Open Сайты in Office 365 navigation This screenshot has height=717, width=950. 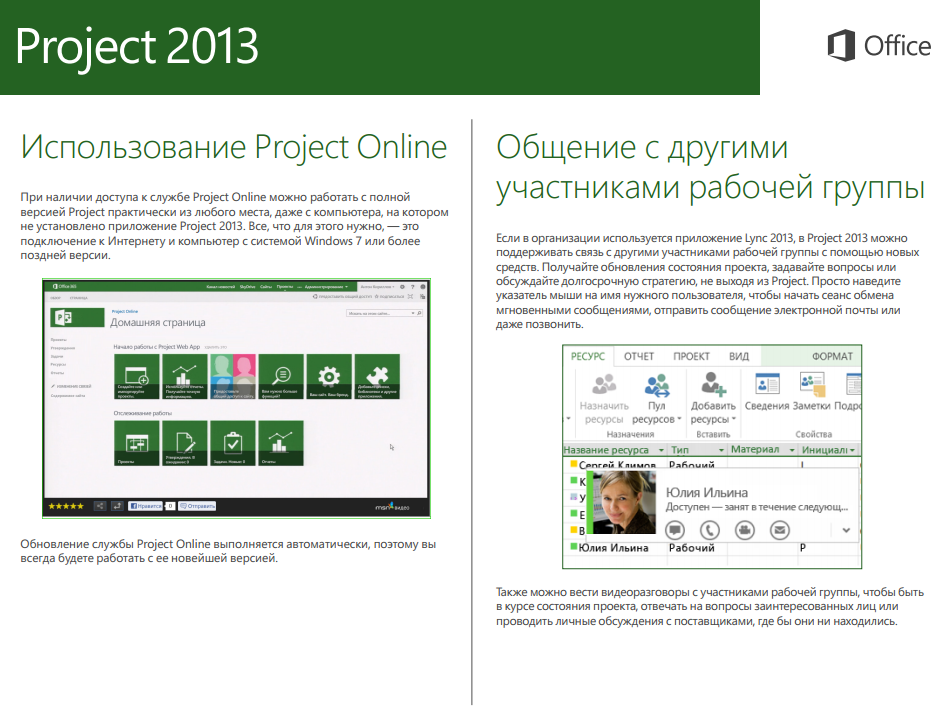pos(265,287)
